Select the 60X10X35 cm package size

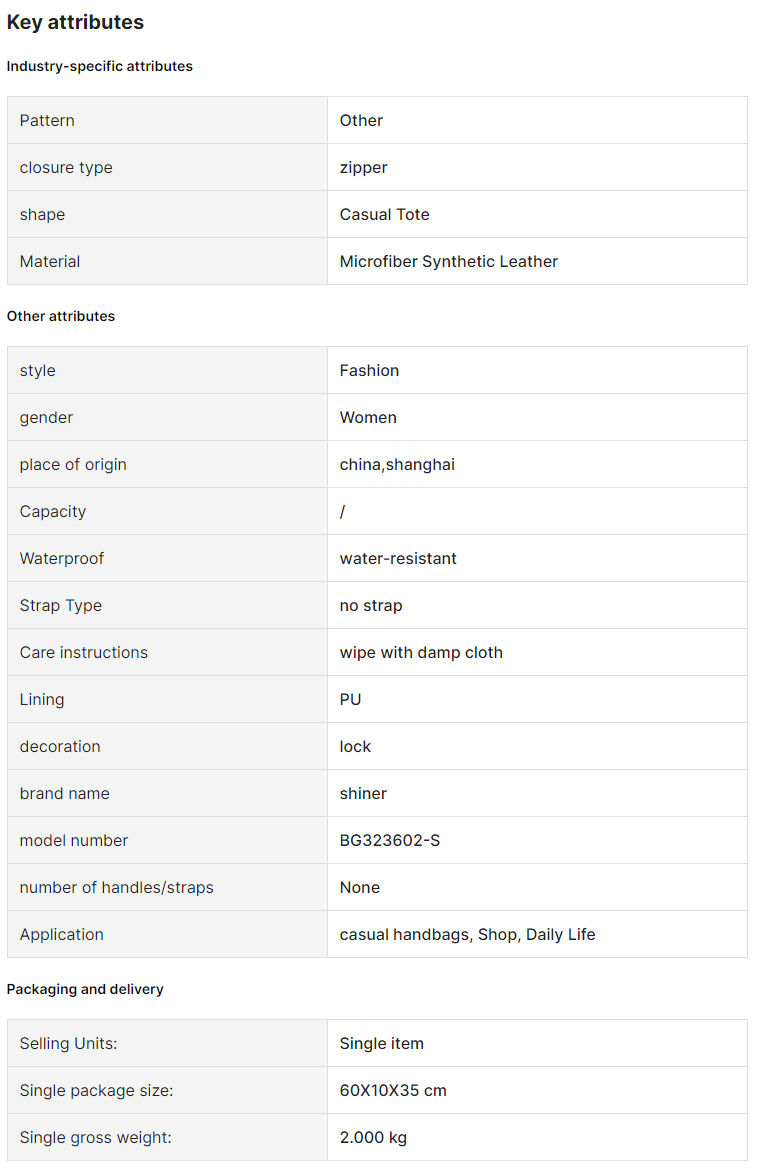coord(392,1090)
